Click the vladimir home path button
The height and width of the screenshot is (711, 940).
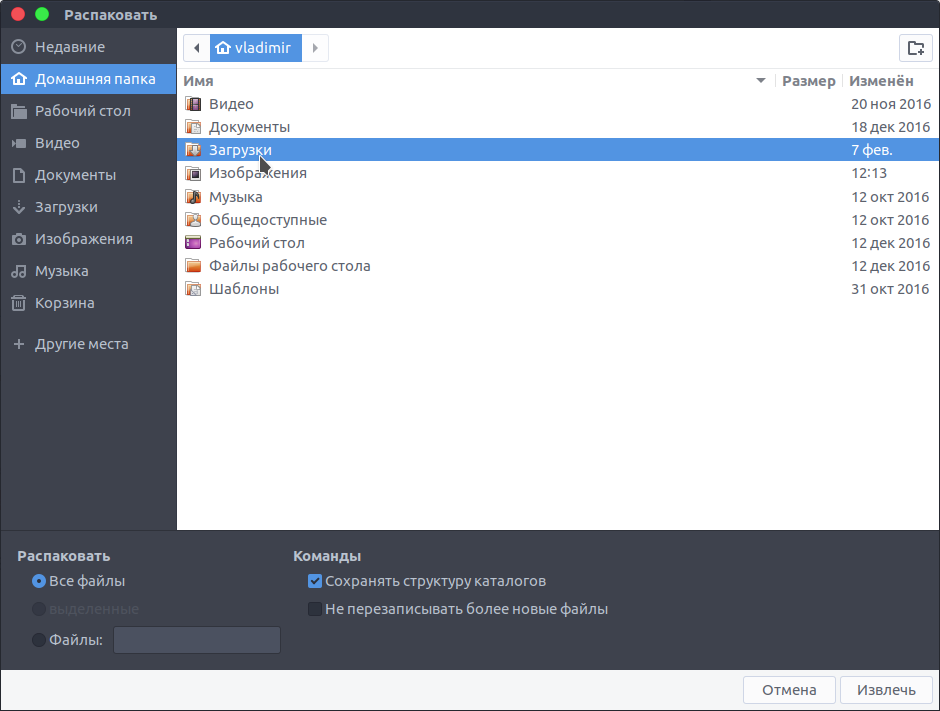[x=255, y=48]
